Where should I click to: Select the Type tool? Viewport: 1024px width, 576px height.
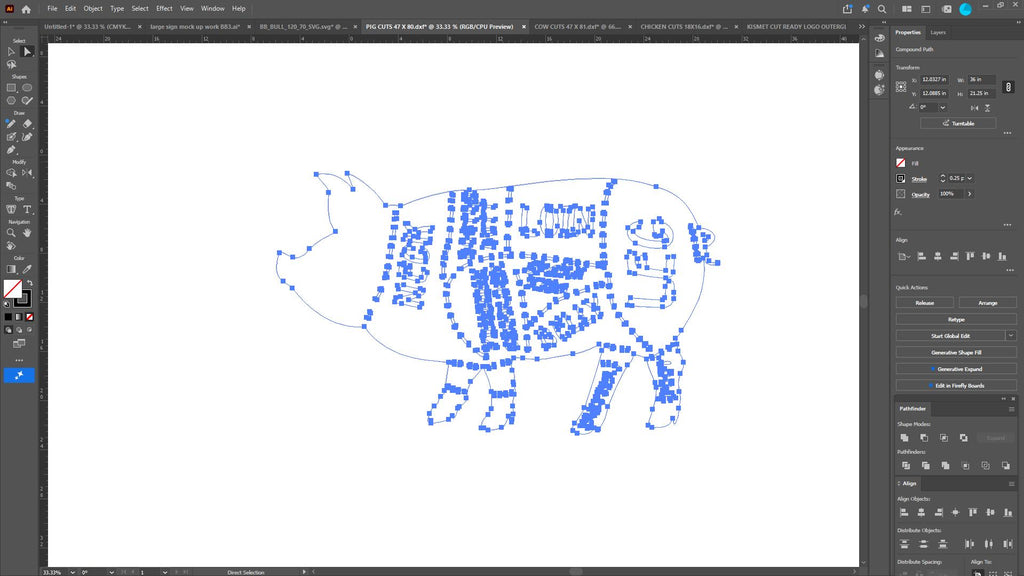pyautogui.click(x=27, y=209)
